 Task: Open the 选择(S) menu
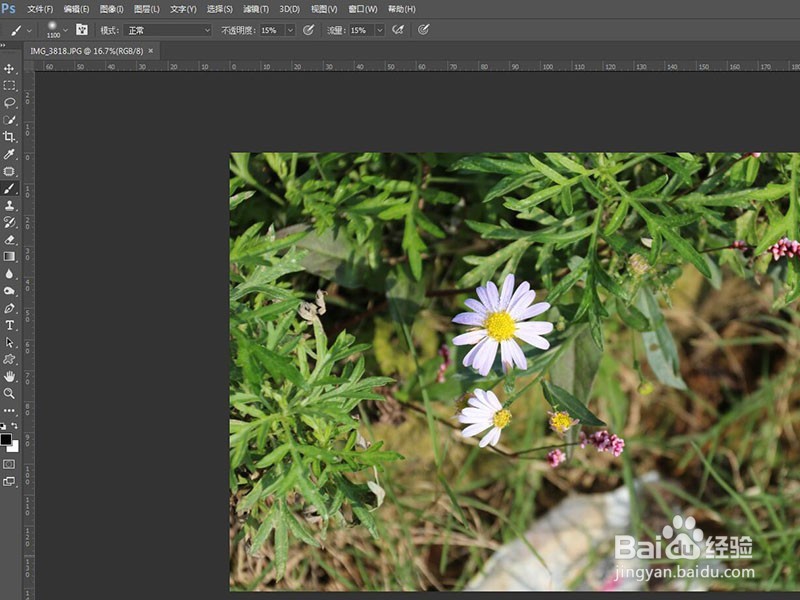click(x=219, y=9)
